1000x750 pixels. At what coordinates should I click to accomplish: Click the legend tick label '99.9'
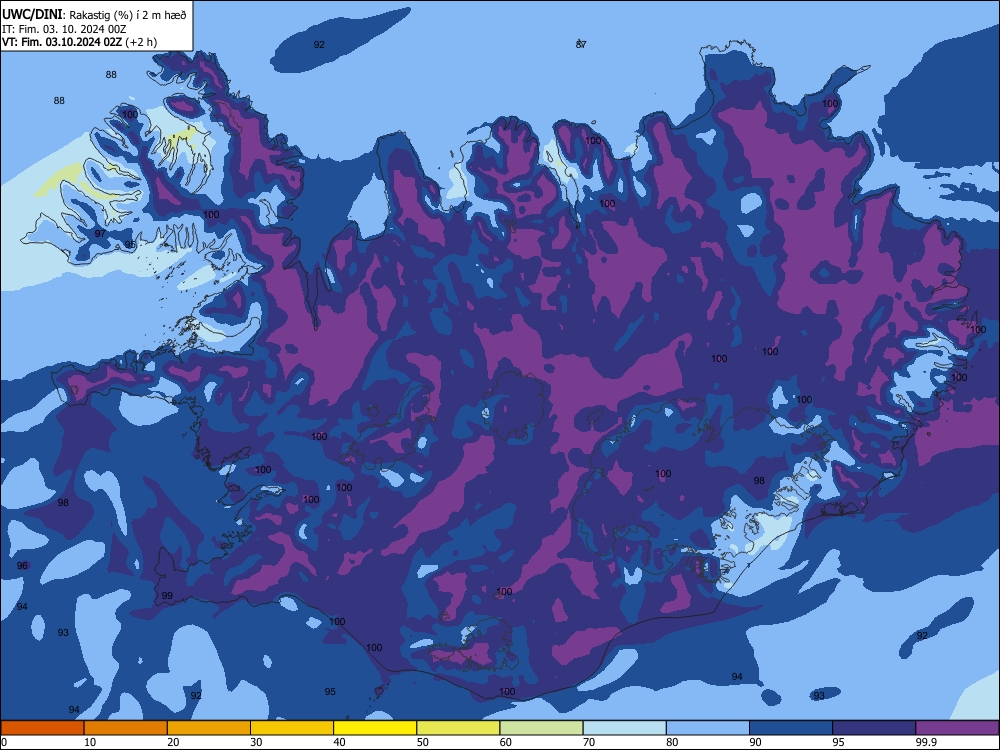point(925,742)
